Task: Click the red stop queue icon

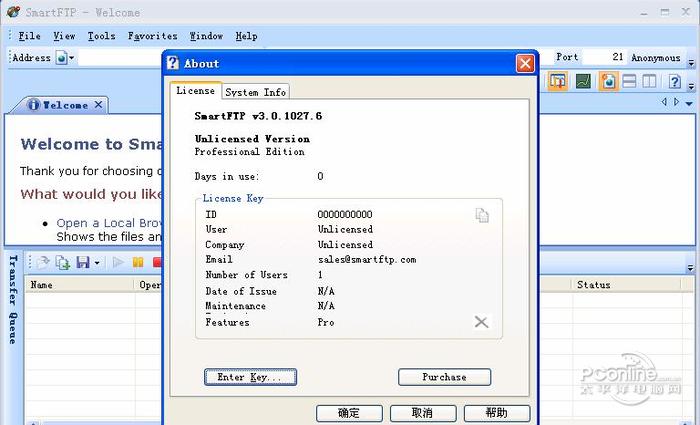Action: coord(157,262)
